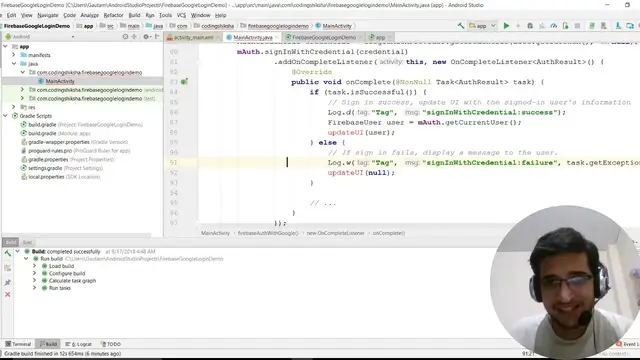Viewport: 640px width, 360px height.
Task: Collapse Build: completed successfully node
Action: [18, 251]
